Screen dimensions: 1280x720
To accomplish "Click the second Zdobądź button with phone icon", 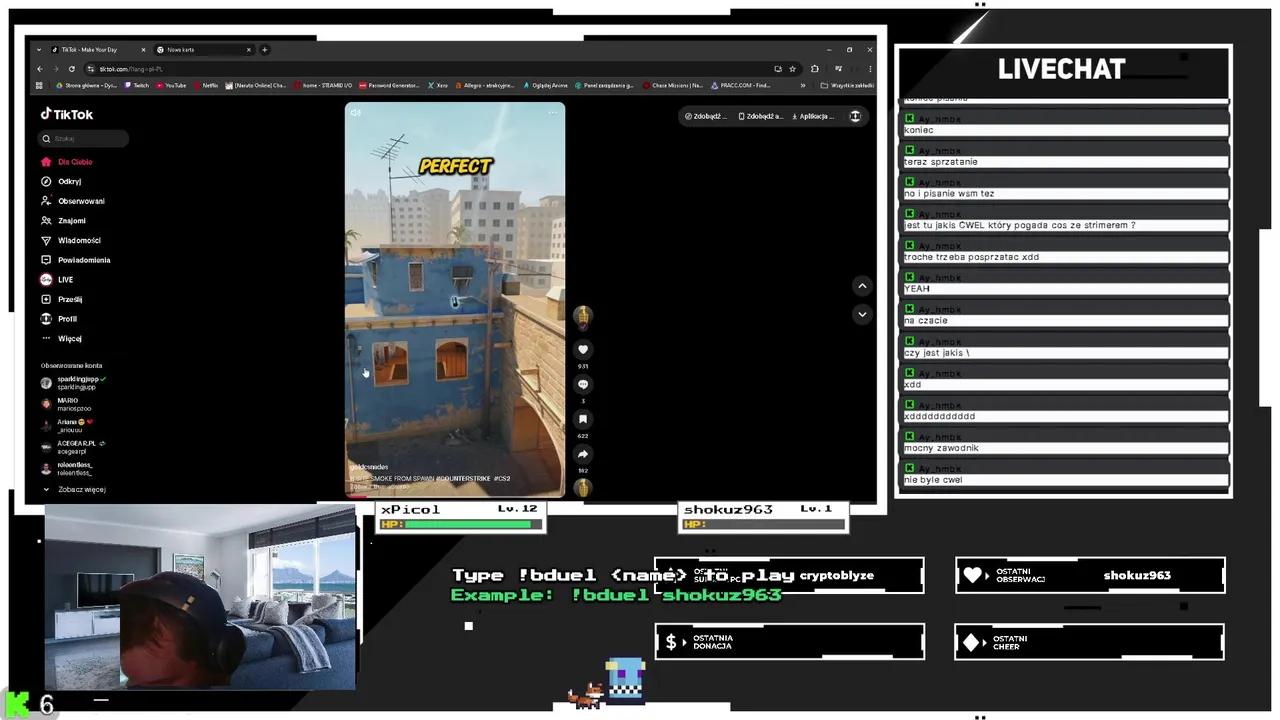I will pyautogui.click(x=761, y=116).
